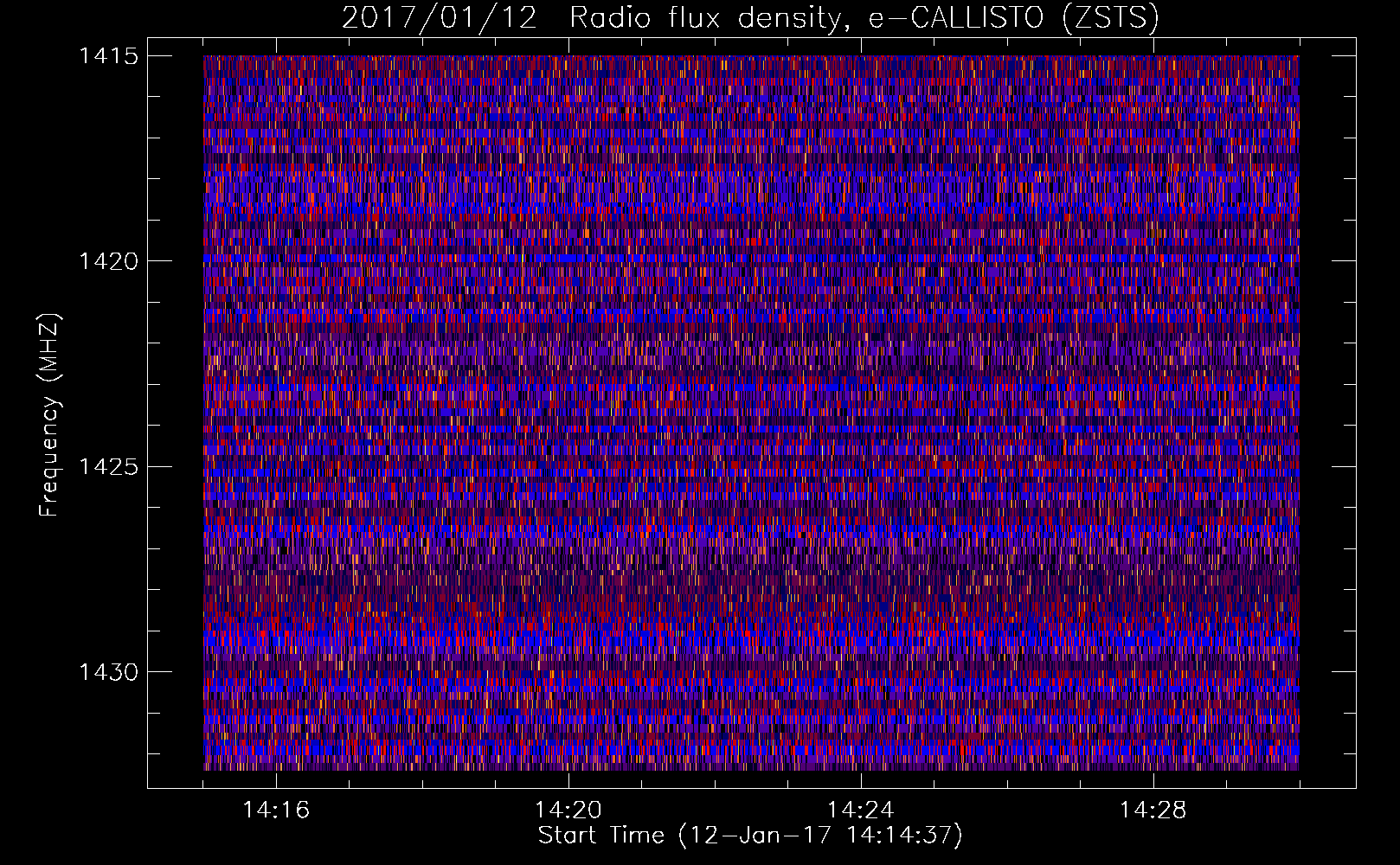Select the 1420 frequency axis label
Screen dimensions: 1400x865
point(108,261)
